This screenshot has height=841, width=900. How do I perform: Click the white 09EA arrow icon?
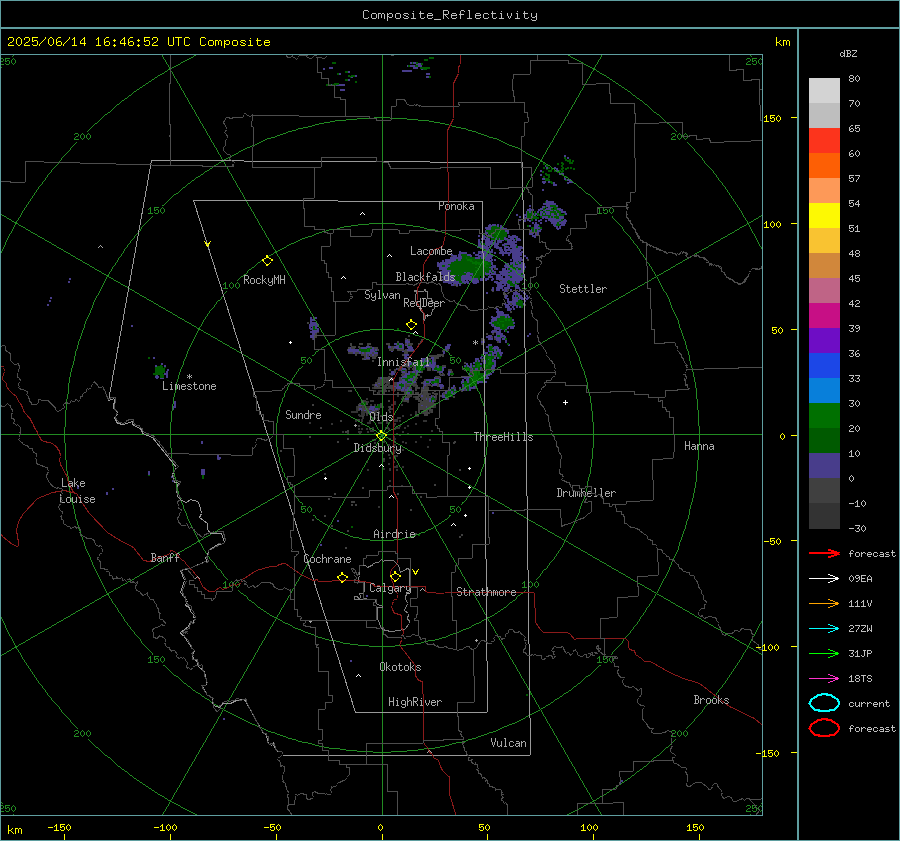pos(824,579)
